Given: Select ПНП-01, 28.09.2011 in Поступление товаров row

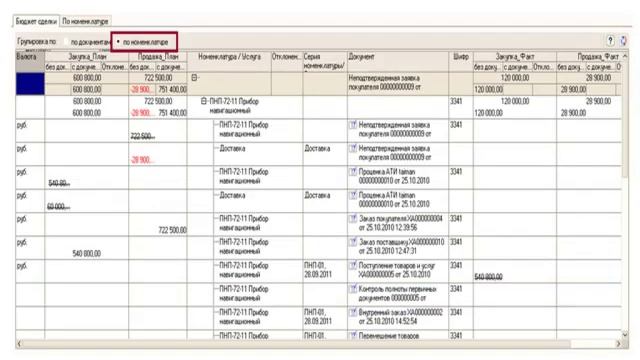Looking at the screenshot, I should coord(318,270).
